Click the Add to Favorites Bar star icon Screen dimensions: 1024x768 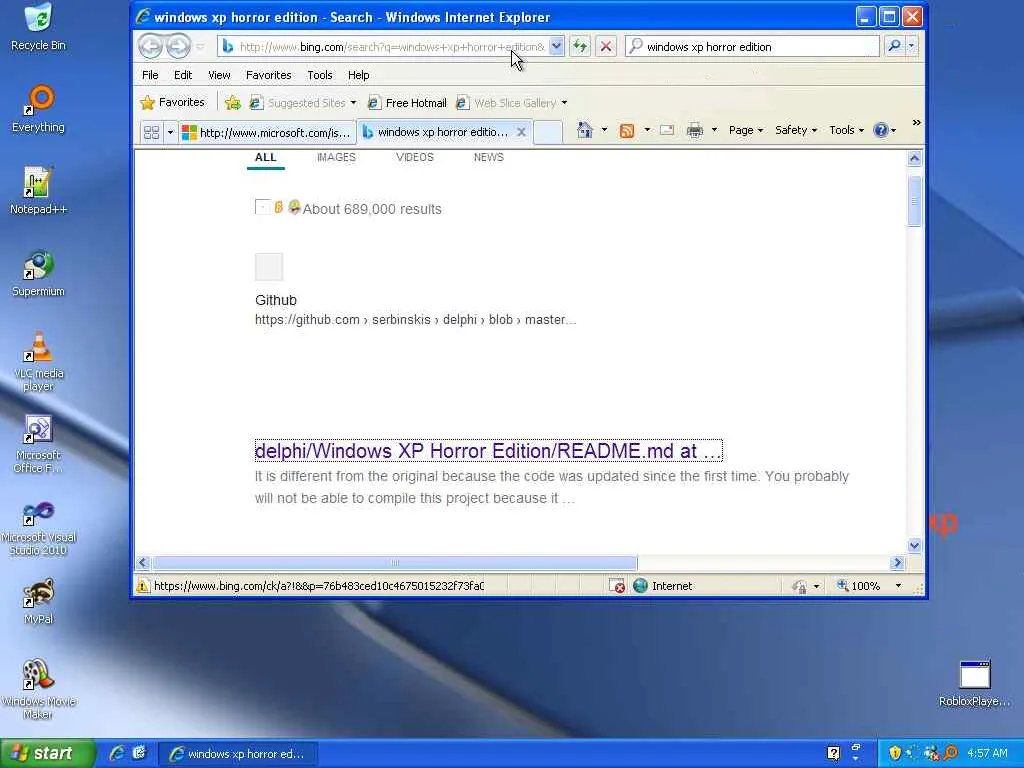pyautogui.click(x=232, y=103)
